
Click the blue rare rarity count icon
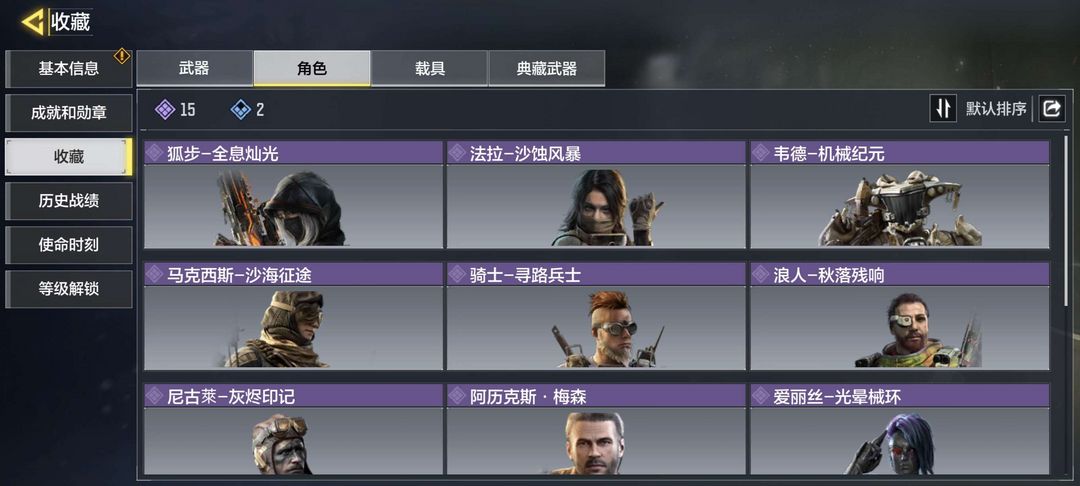click(x=240, y=109)
